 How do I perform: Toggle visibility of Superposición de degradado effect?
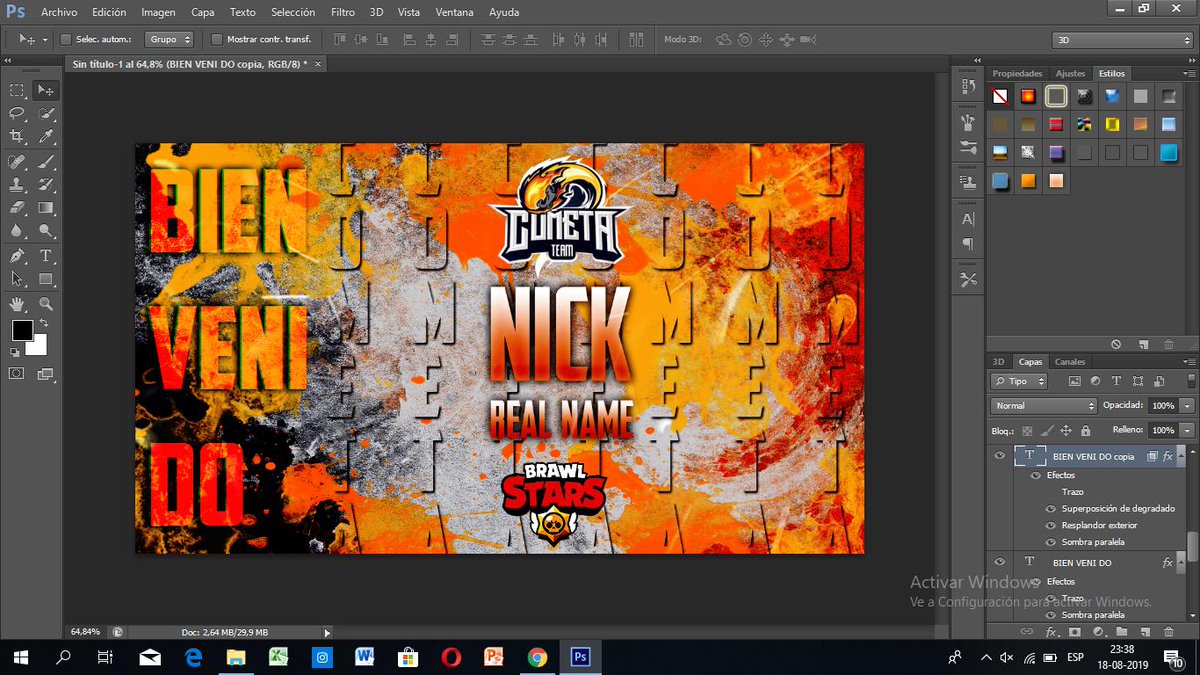[x=1051, y=509]
